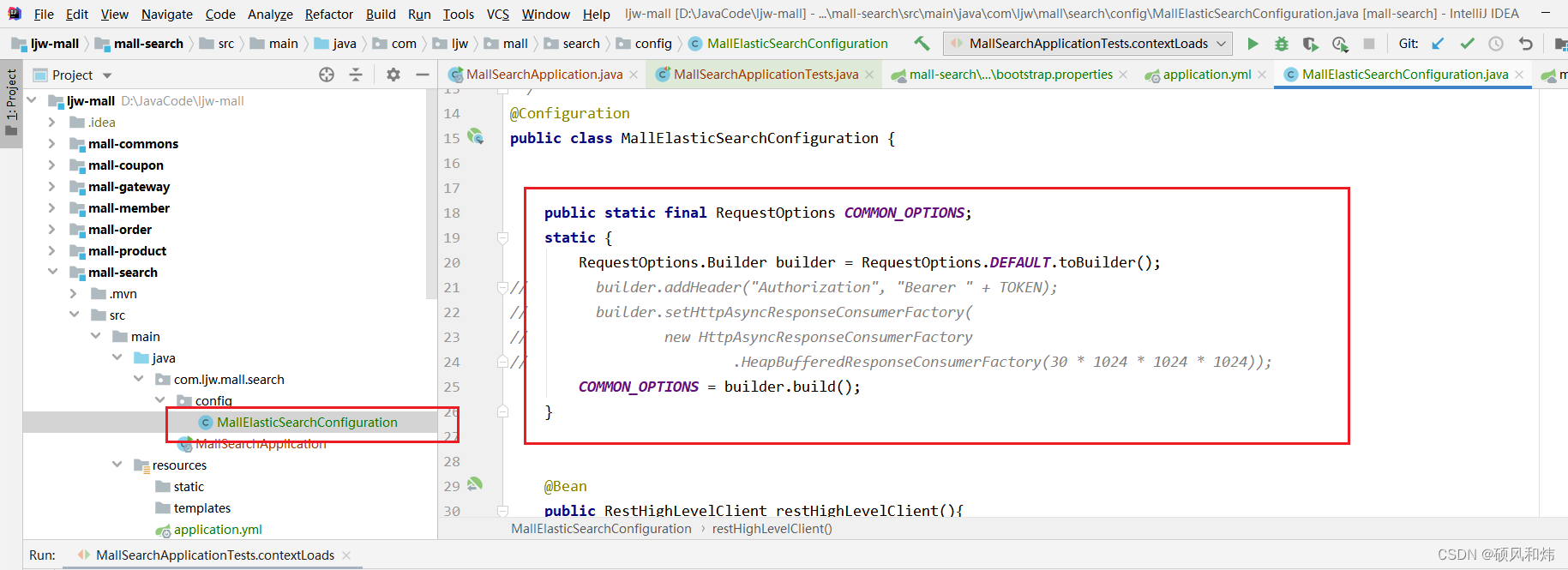Viewport: 1568px width, 570px height.
Task: Show Git history clock icon
Action: coord(1496,44)
